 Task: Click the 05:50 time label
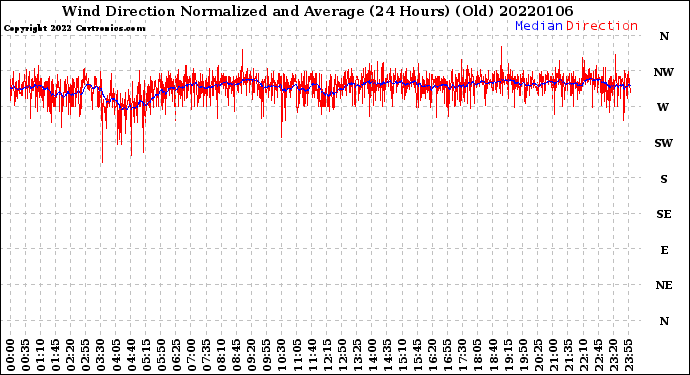(x=161, y=355)
